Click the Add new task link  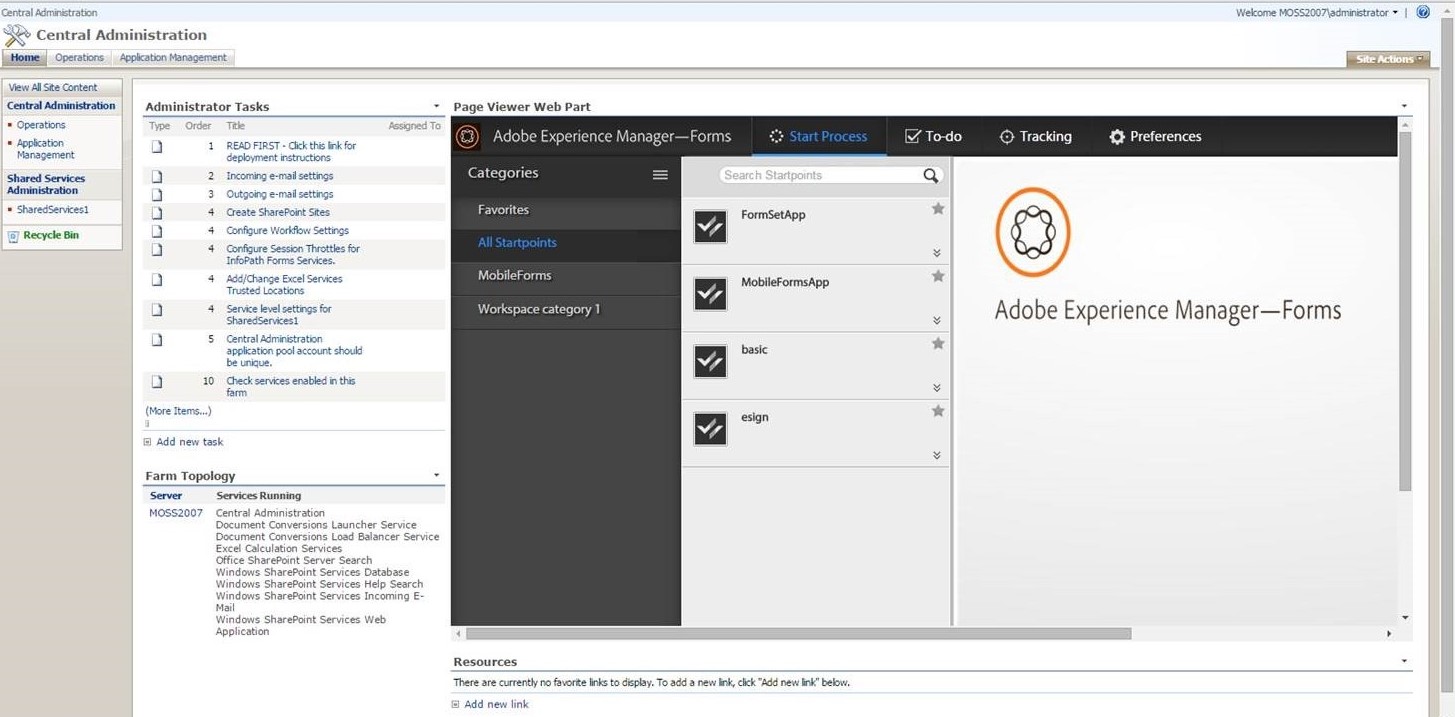pyautogui.click(x=190, y=442)
